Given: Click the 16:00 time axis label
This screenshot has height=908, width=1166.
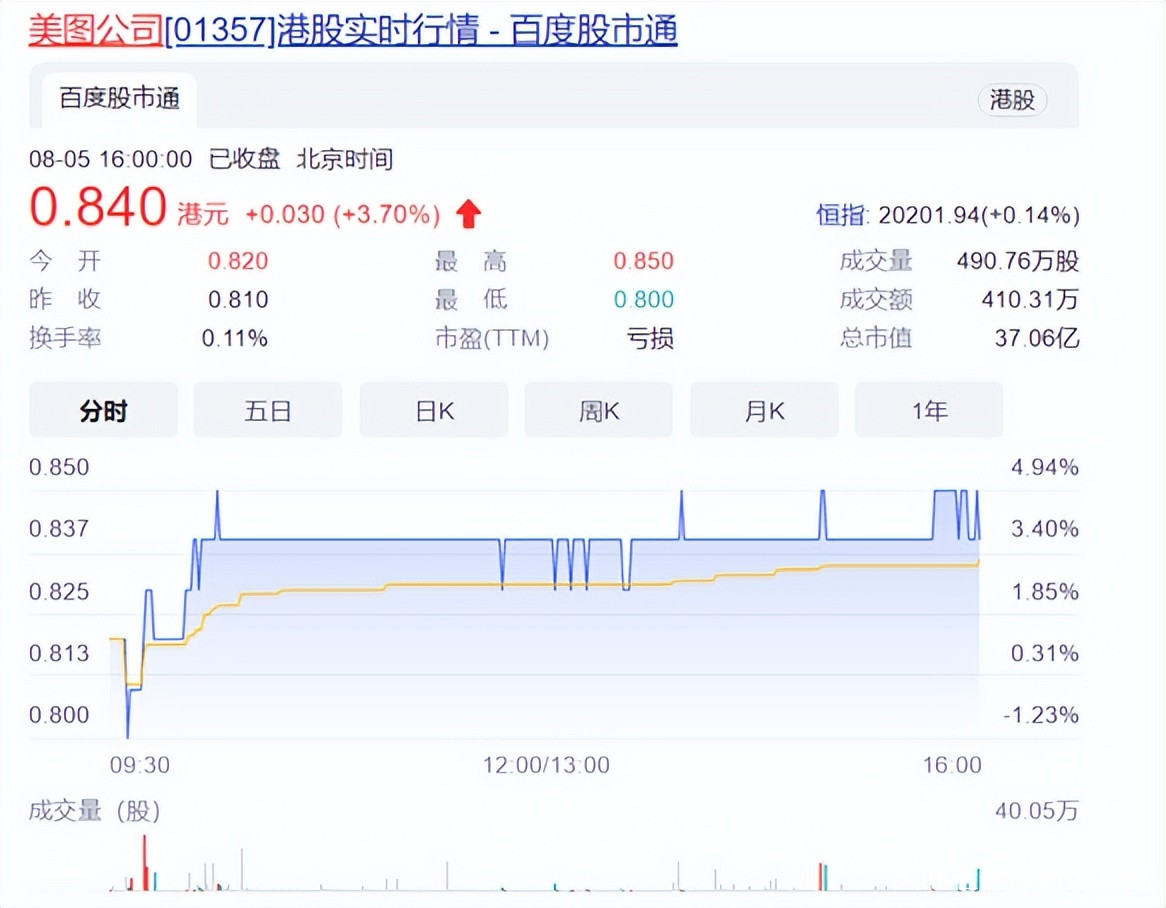Looking at the screenshot, I should coord(953,764).
